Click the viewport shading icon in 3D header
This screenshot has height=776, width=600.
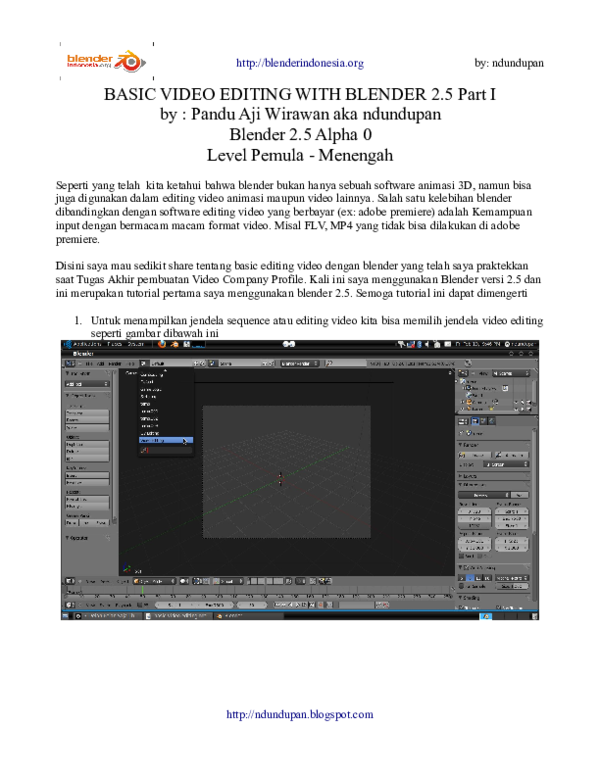[183, 582]
